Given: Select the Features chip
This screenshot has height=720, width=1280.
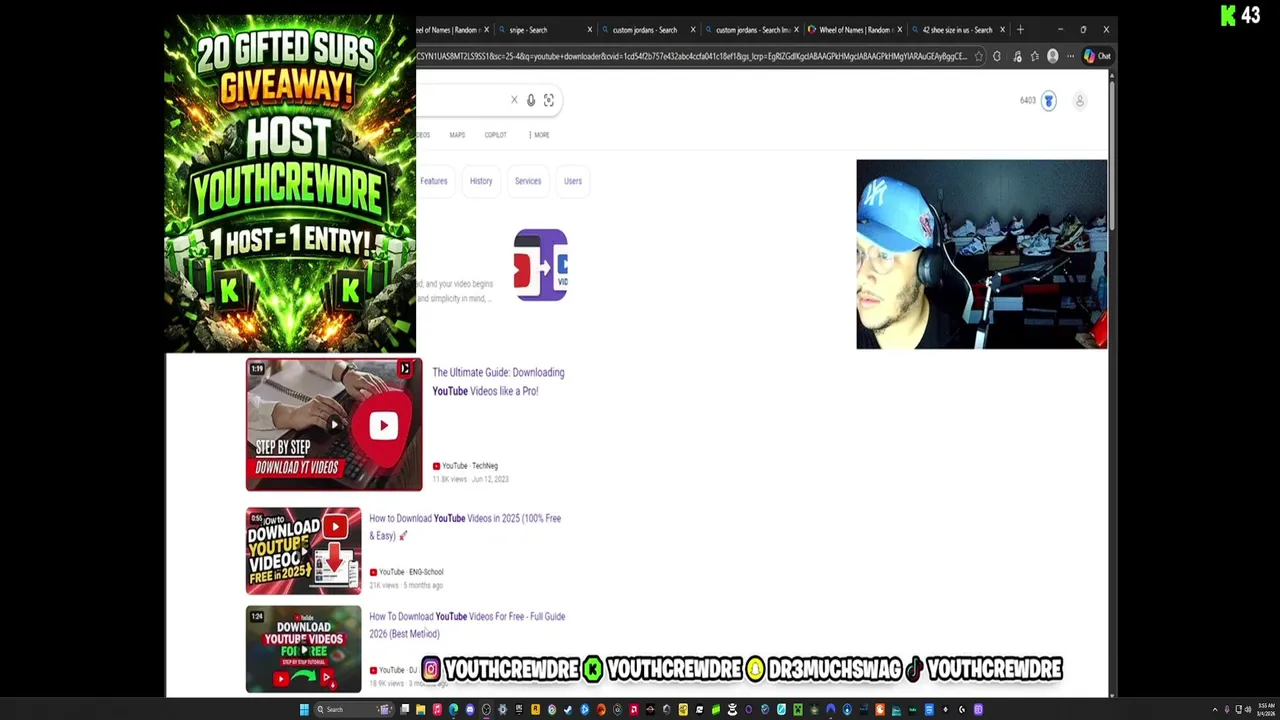Looking at the screenshot, I should pos(434,181).
